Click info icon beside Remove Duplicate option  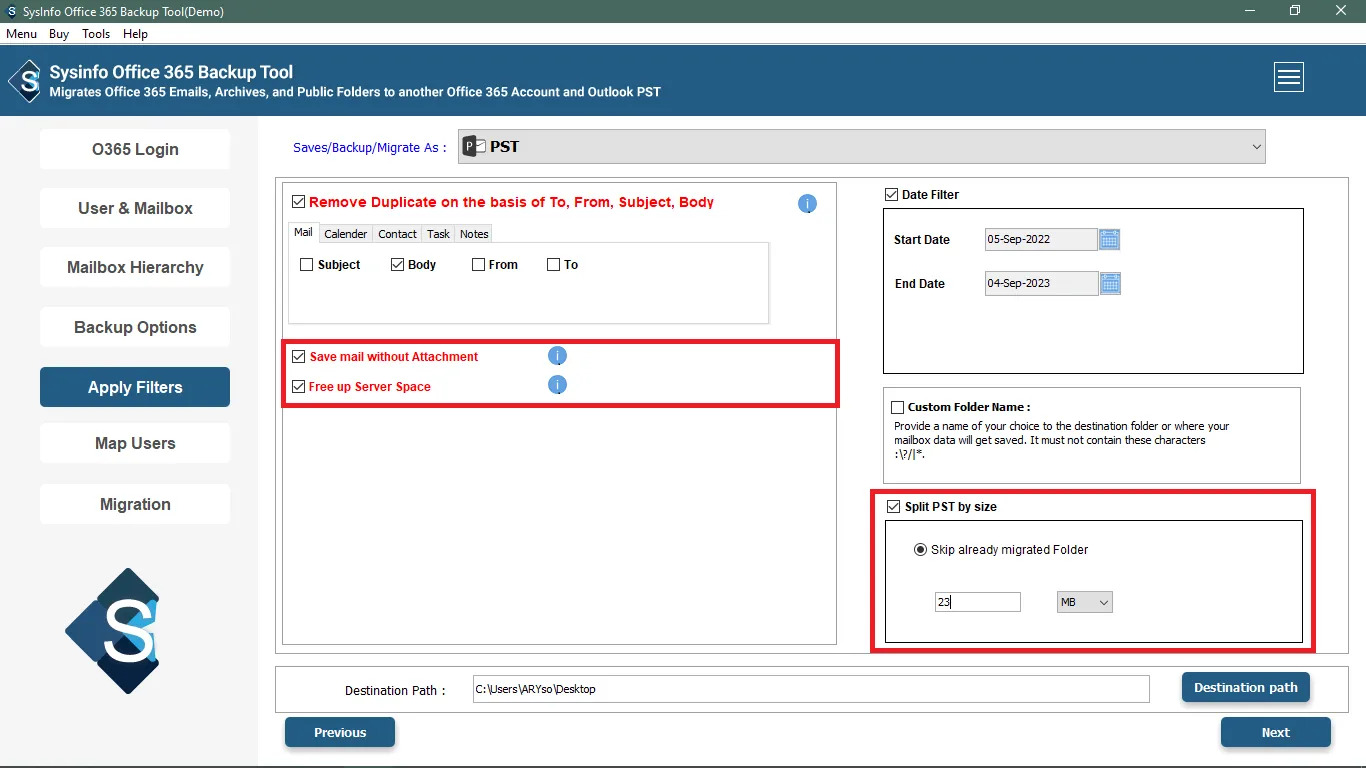(807, 204)
